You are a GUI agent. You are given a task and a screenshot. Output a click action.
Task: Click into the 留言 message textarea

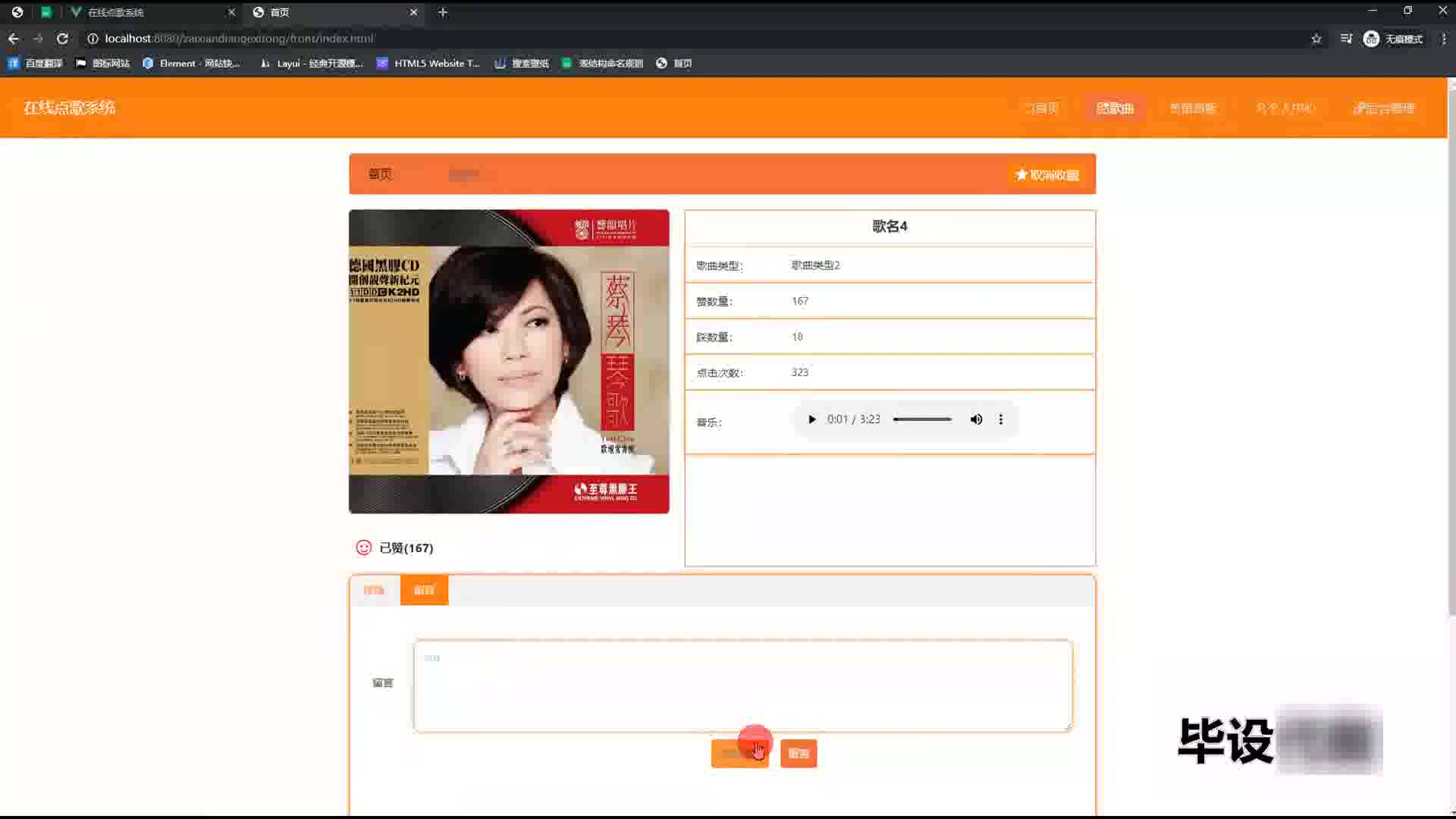[742, 686]
